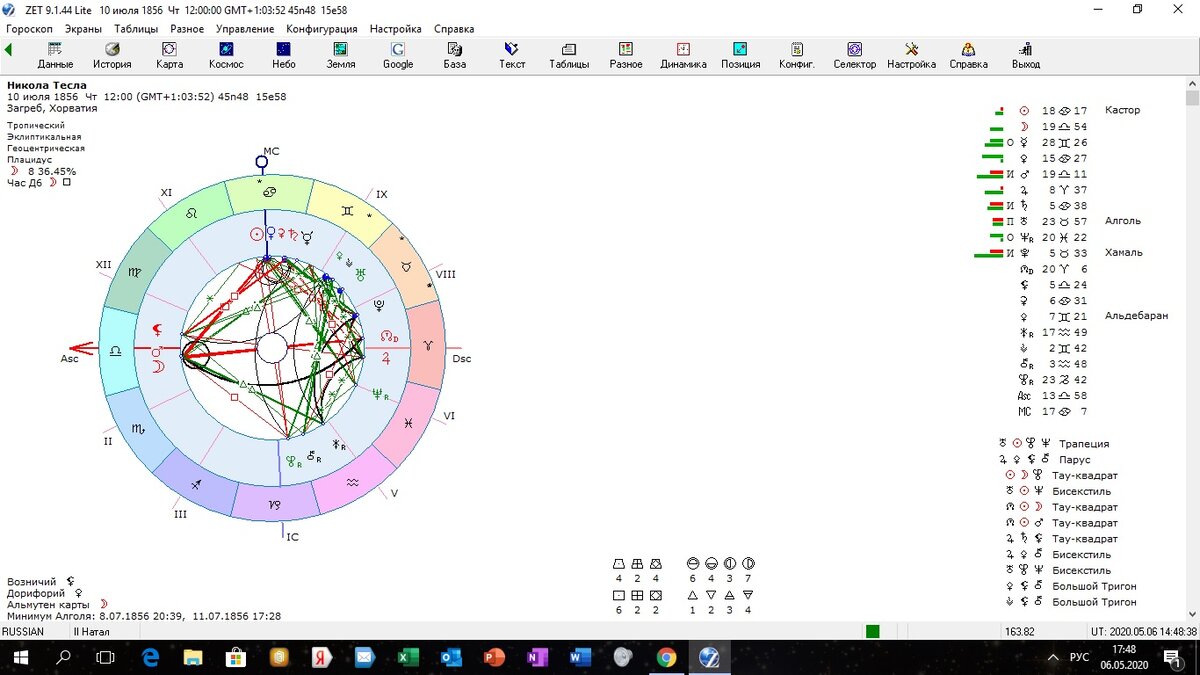This screenshot has height=675, width=1200.
Task: Click the Leo sign sector on chart
Action: [x=193, y=213]
